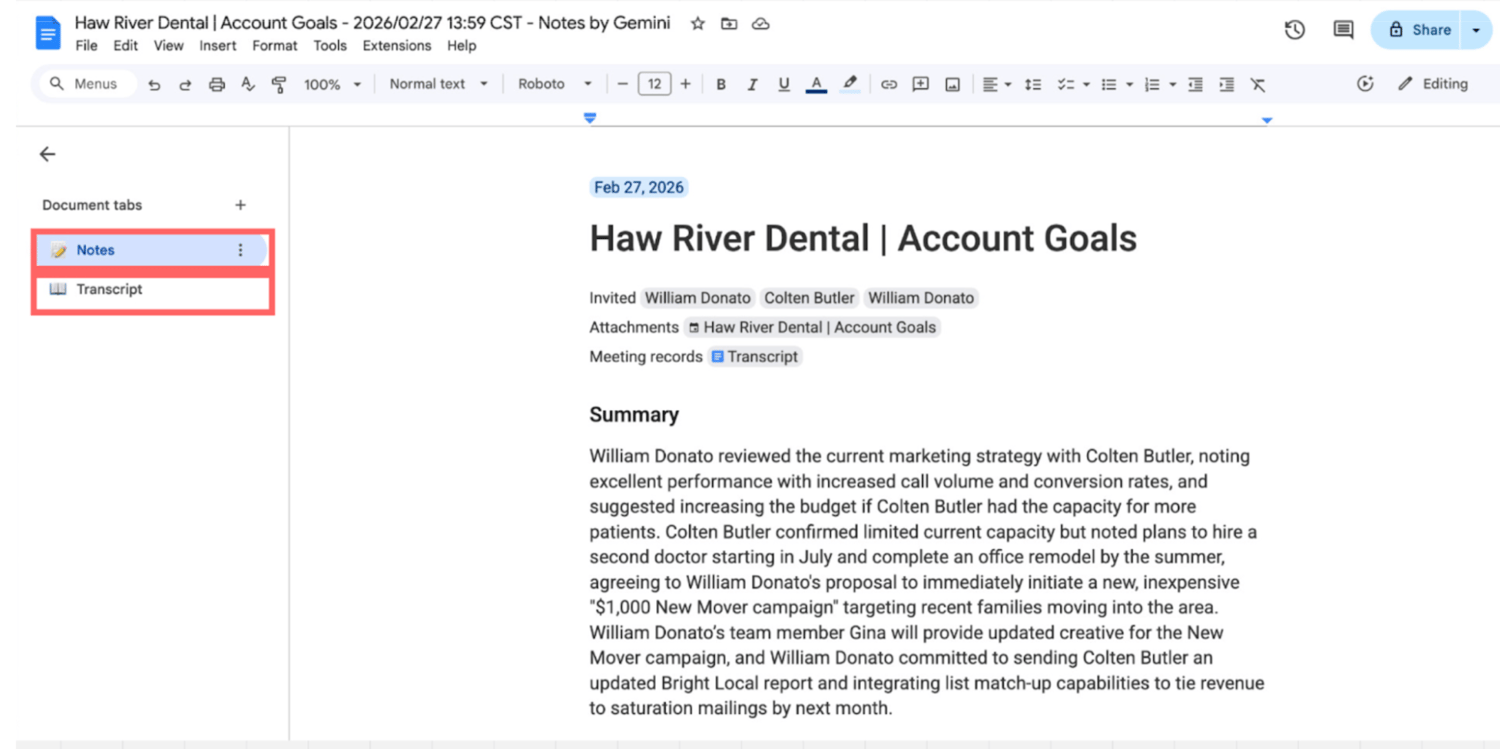
Task: Open the Help menu
Action: click(x=462, y=46)
